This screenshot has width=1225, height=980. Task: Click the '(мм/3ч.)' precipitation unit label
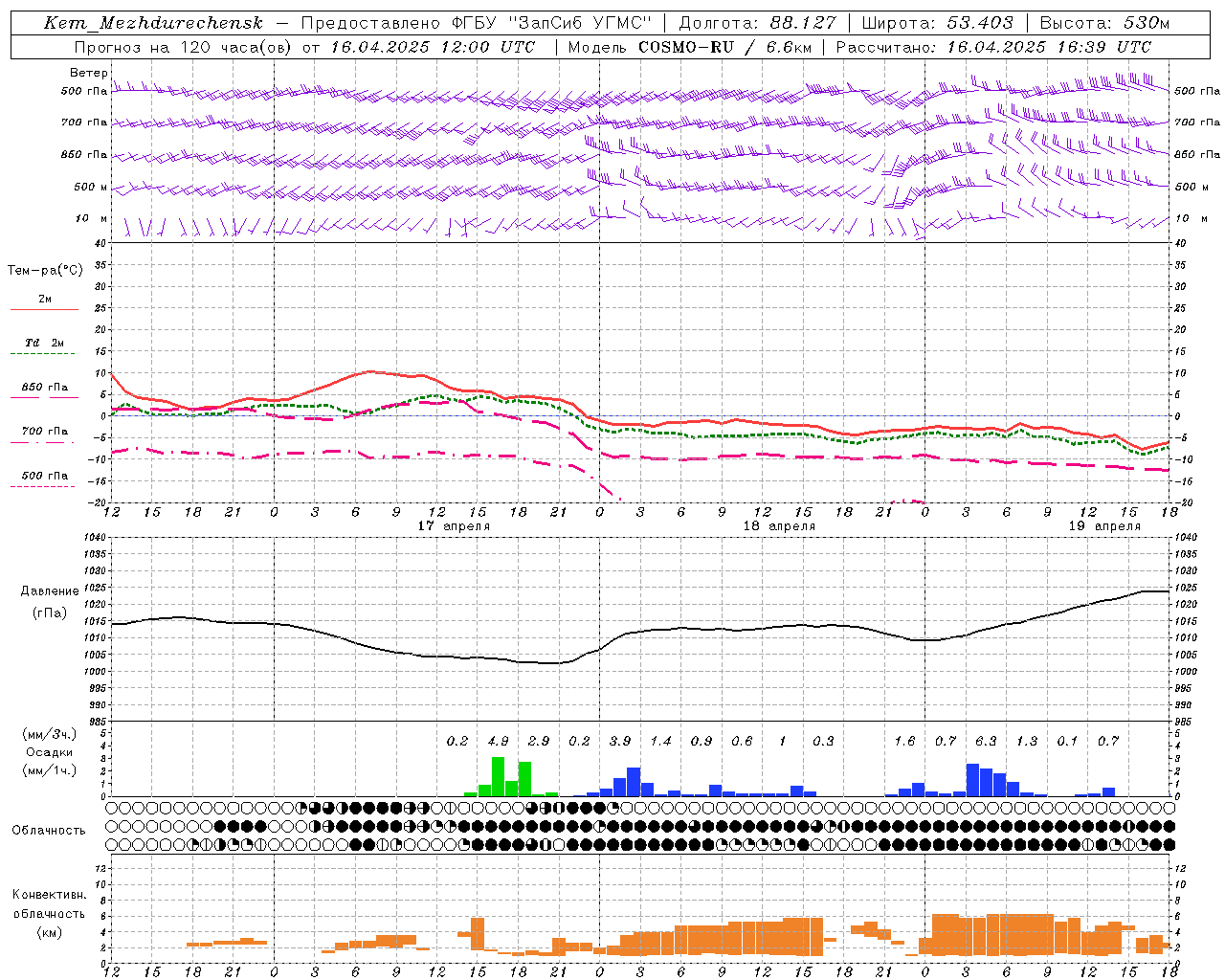point(48,734)
